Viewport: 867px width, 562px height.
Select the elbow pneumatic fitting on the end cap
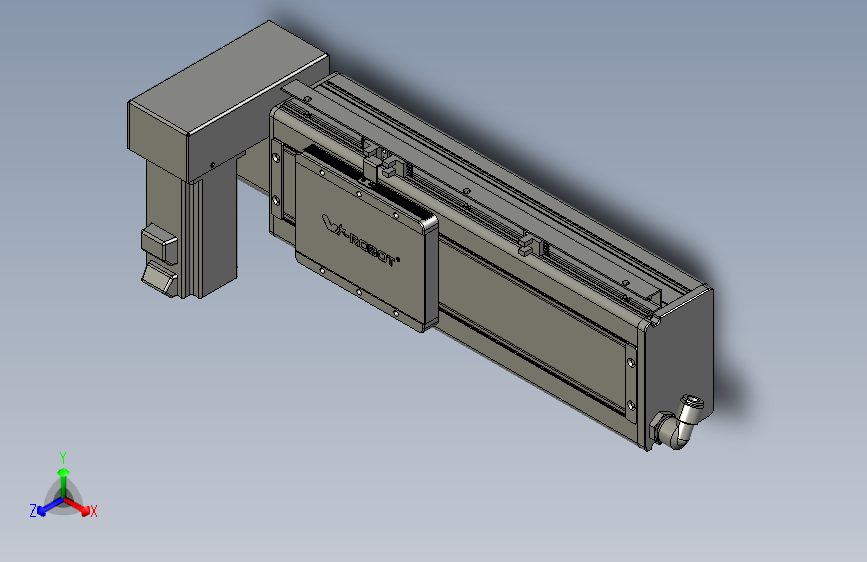coord(676,424)
